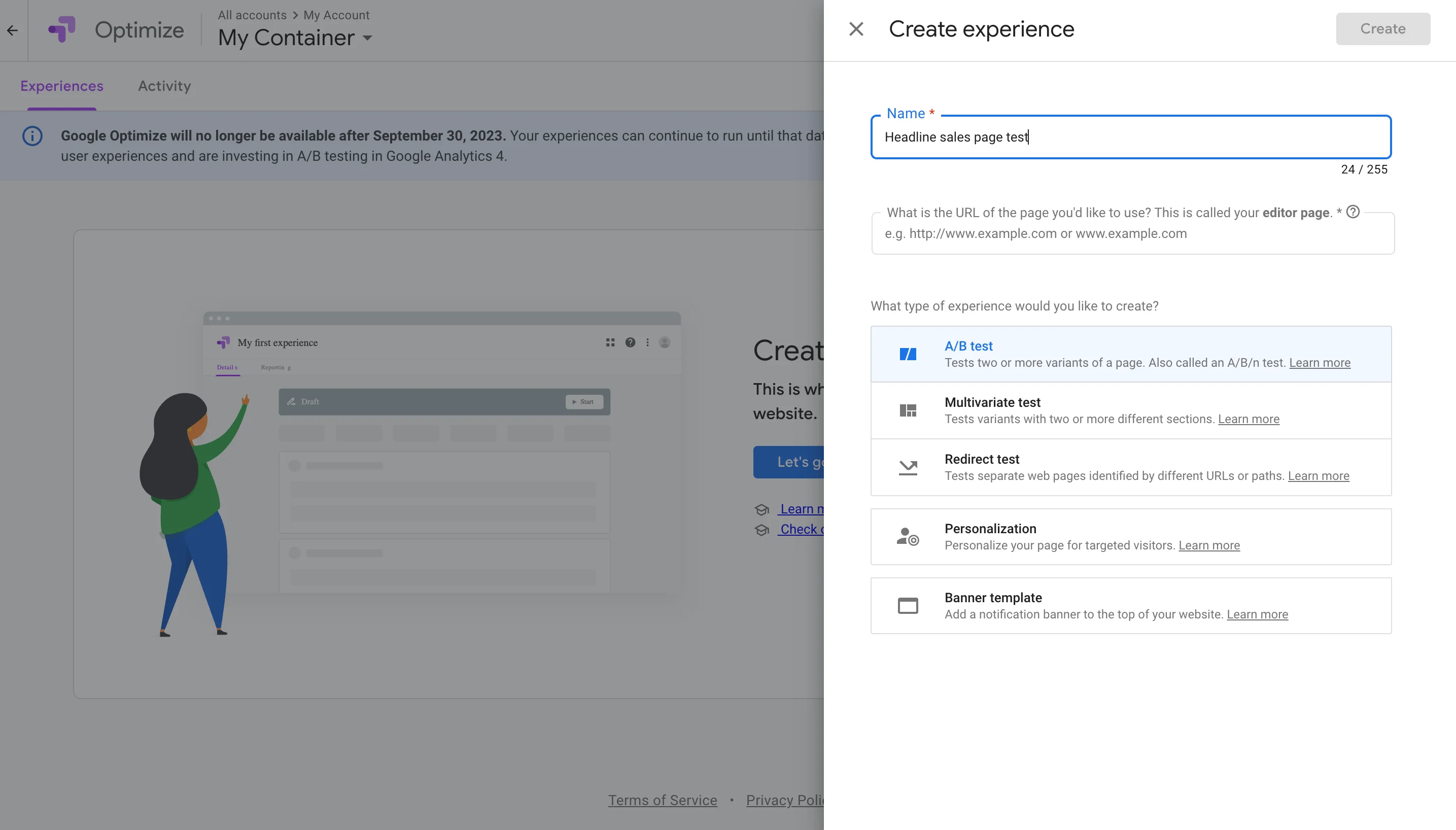Select the Banner template option

(1131, 605)
